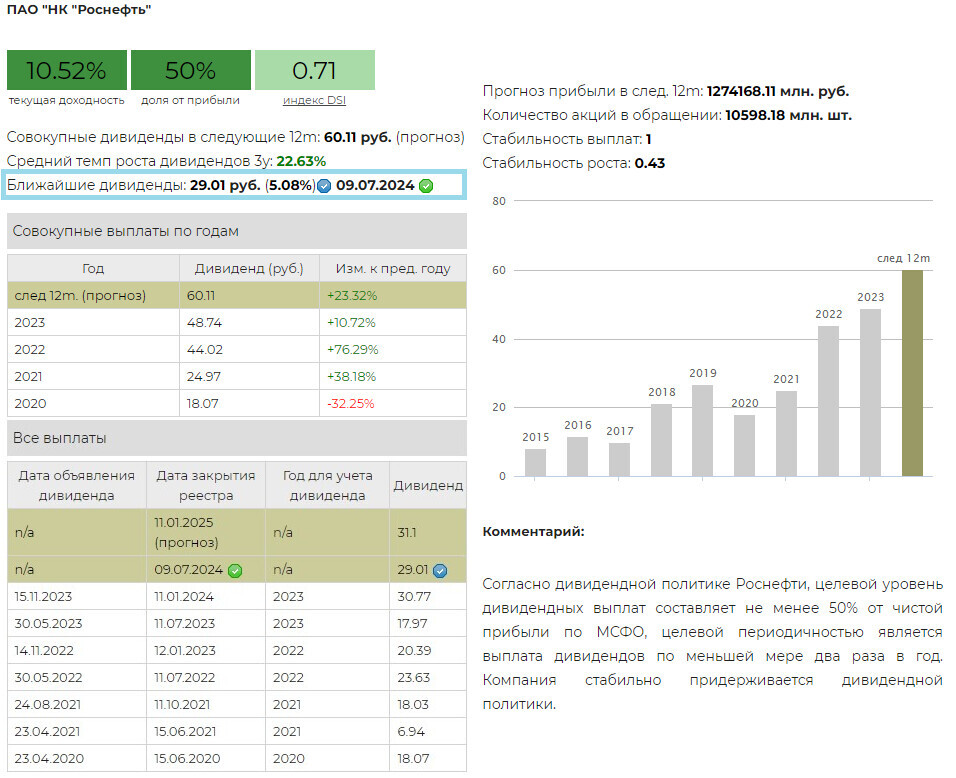The image size is (956, 778).
Task: Click the Дата закрытия реестра column header
Action: pyautogui.click(x=206, y=485)
